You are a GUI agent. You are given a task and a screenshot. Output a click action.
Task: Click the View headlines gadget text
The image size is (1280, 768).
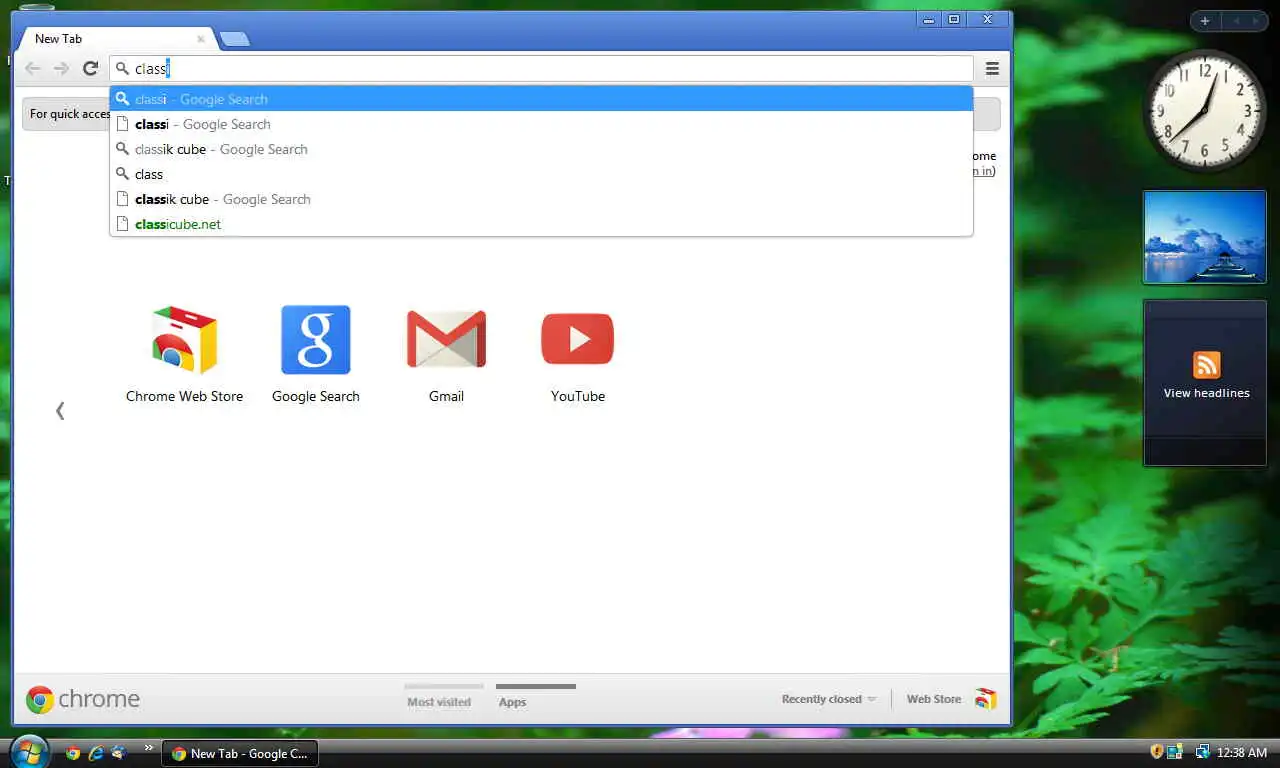pos(1206,393)
